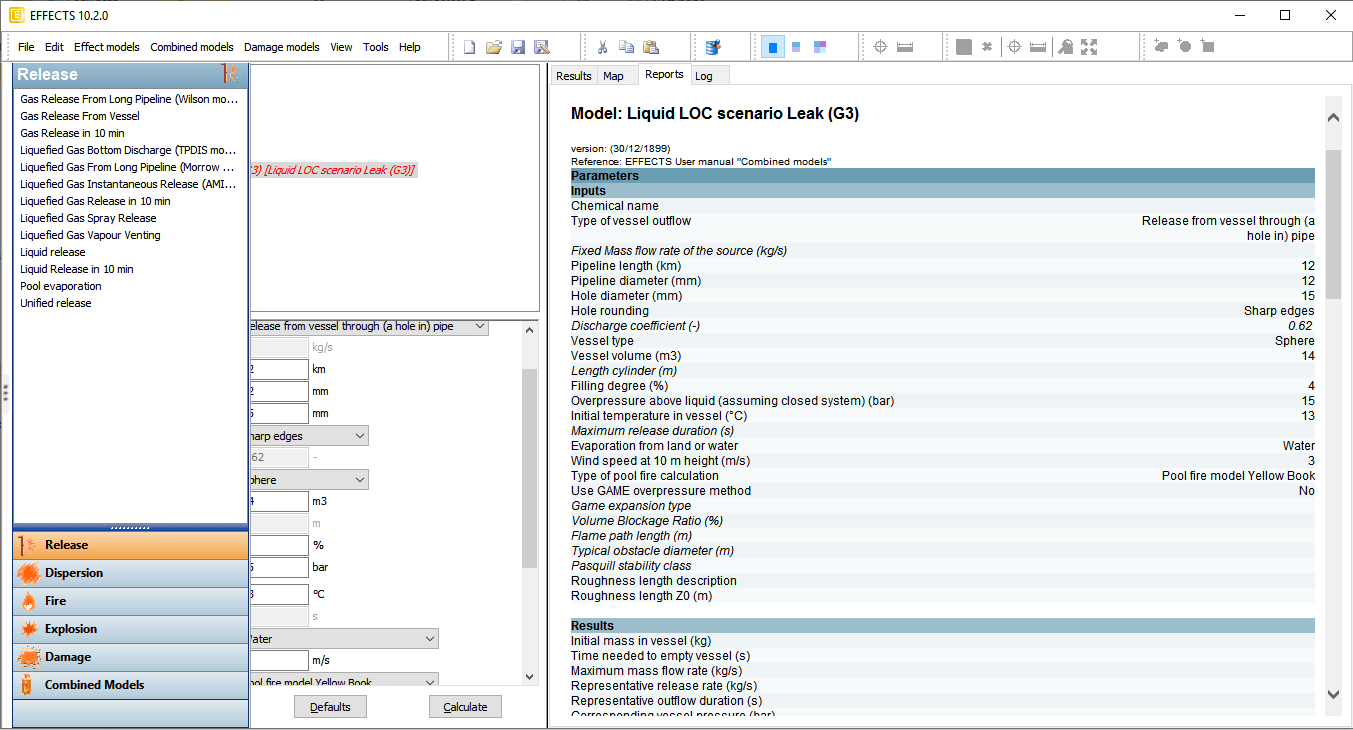Click the Defaults button
The height and width of the screenshot is (730, 1353).
(330, 707)
